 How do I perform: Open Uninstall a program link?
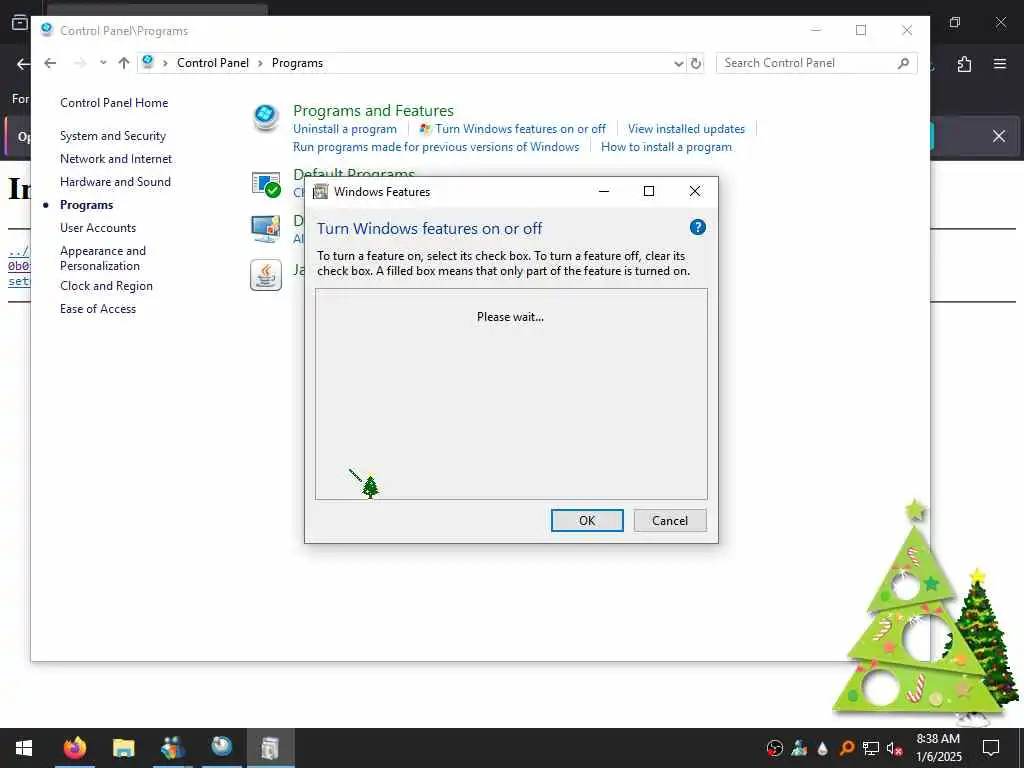345,129
